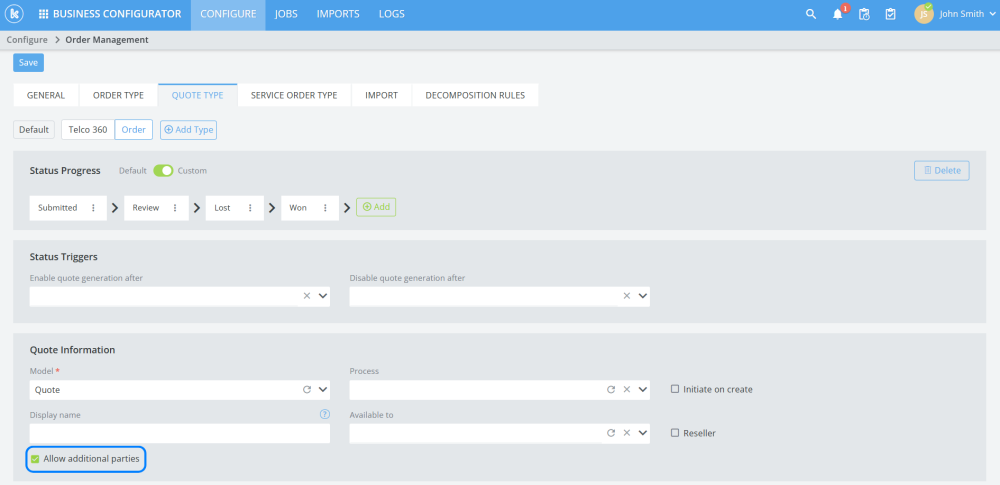1000x485 pixels.
Task: Clear Disable quote generation after field
Action: (626, 296)
